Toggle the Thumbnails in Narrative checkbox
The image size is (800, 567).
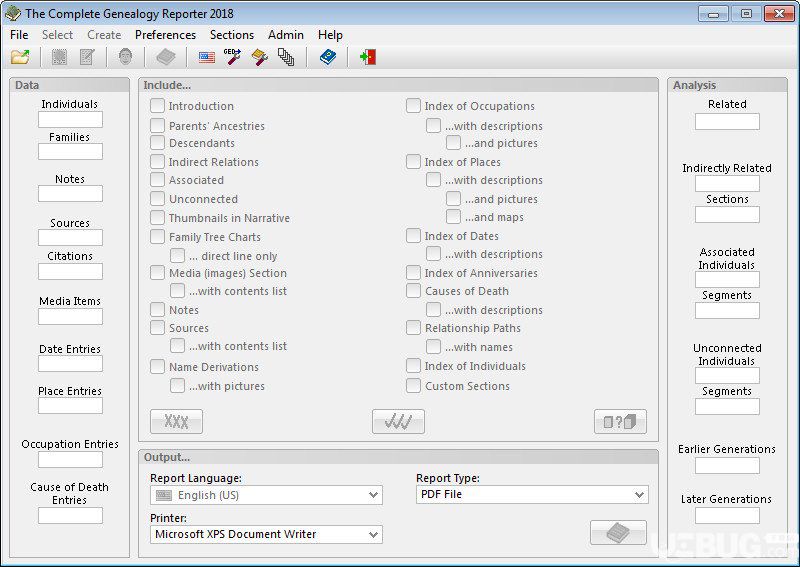tap(157, 218)
